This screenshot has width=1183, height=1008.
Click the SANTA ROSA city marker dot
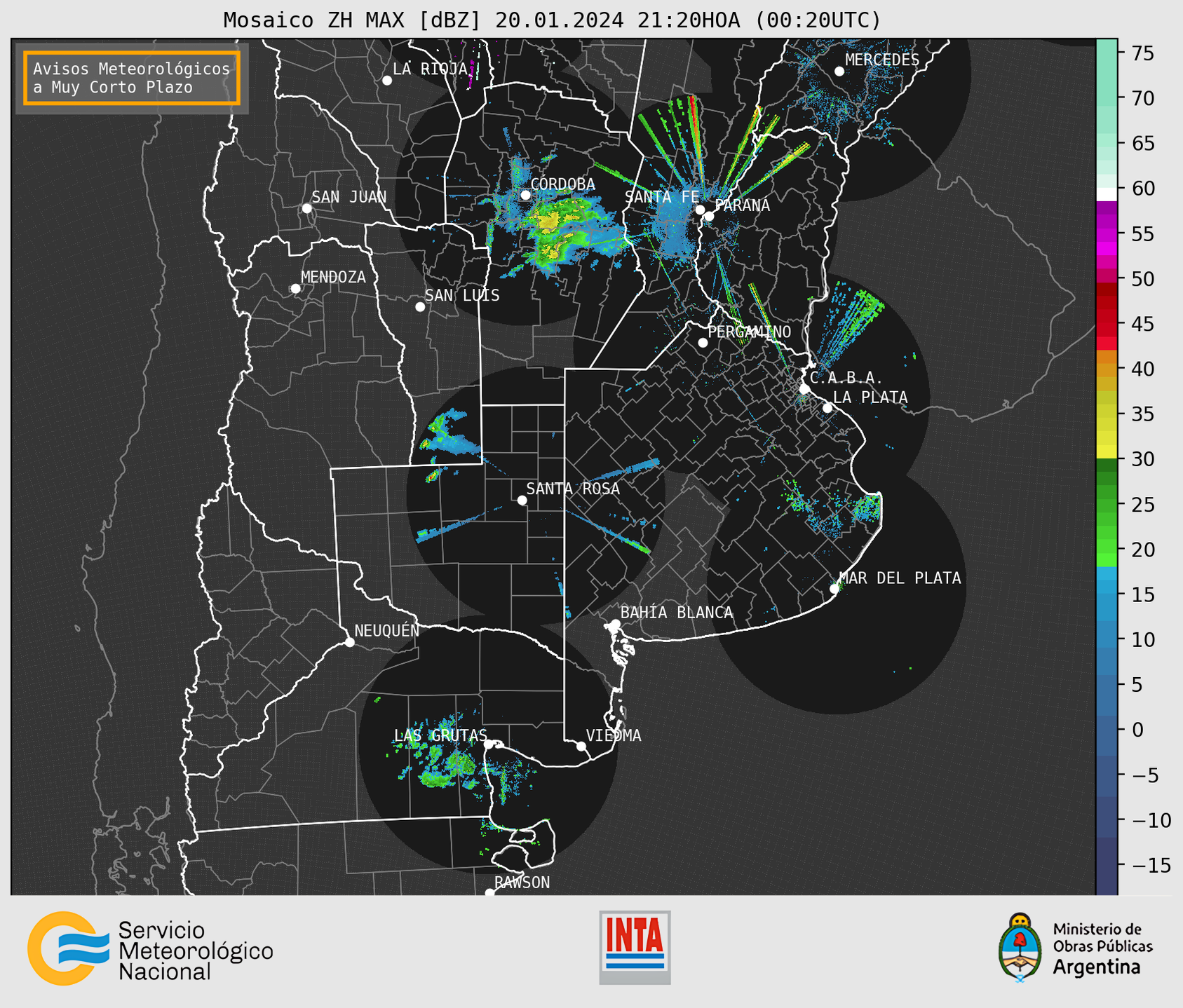pyautogui.click(x=522, y=500)
